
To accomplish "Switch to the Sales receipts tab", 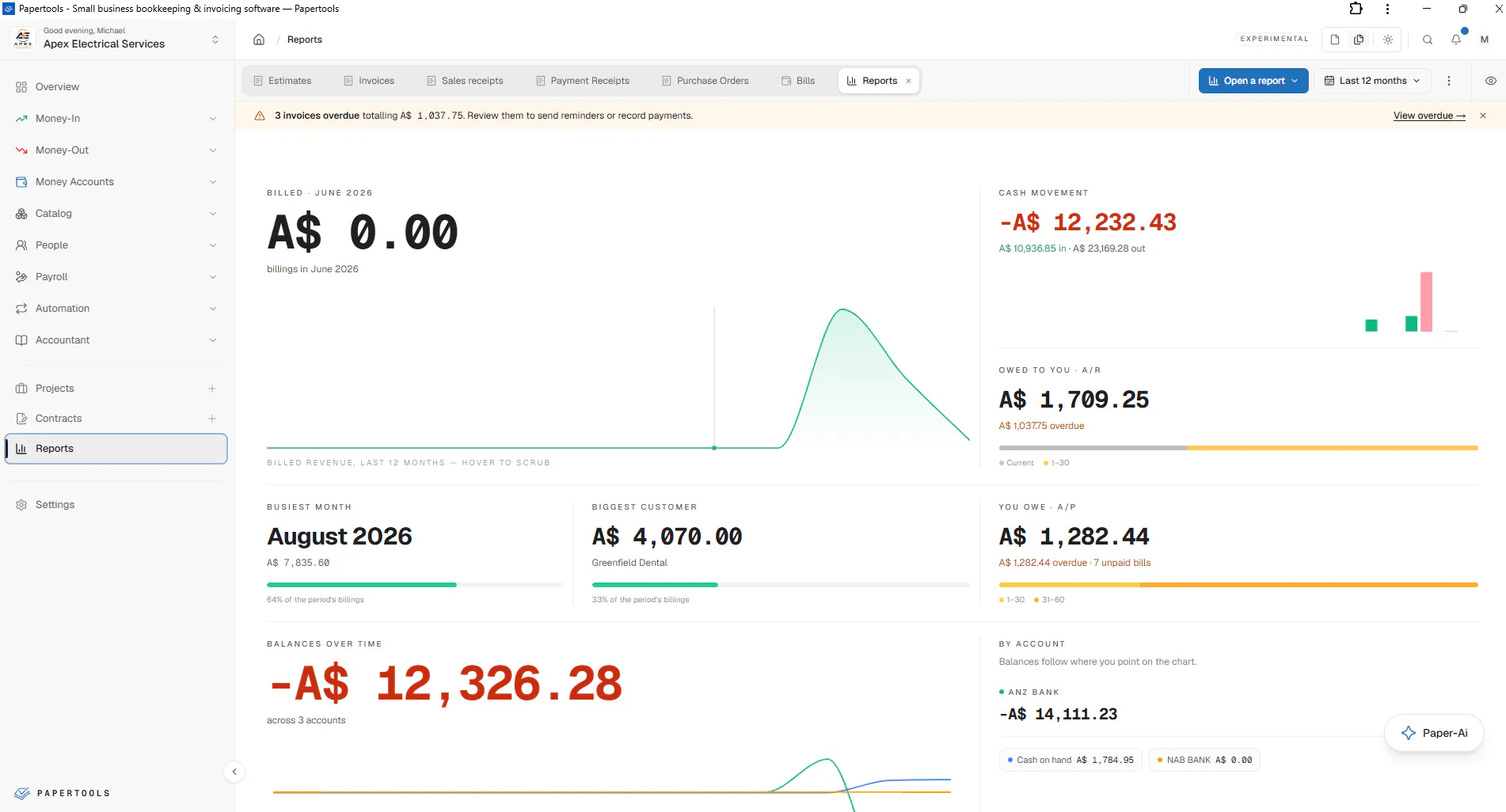I will pos(465,81).
